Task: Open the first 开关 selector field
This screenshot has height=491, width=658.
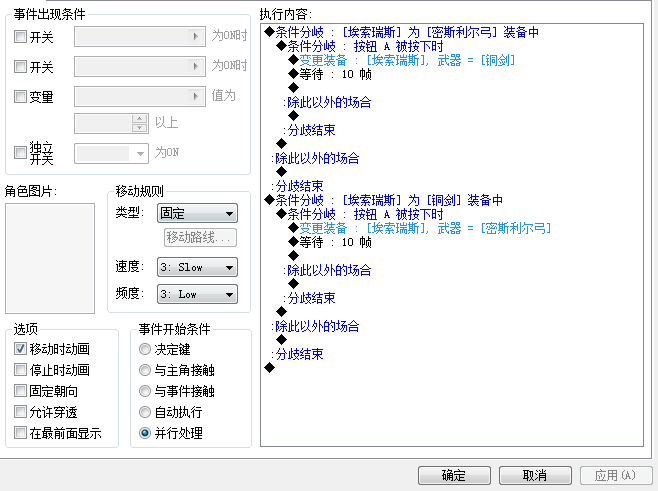Action: point(140,37)
